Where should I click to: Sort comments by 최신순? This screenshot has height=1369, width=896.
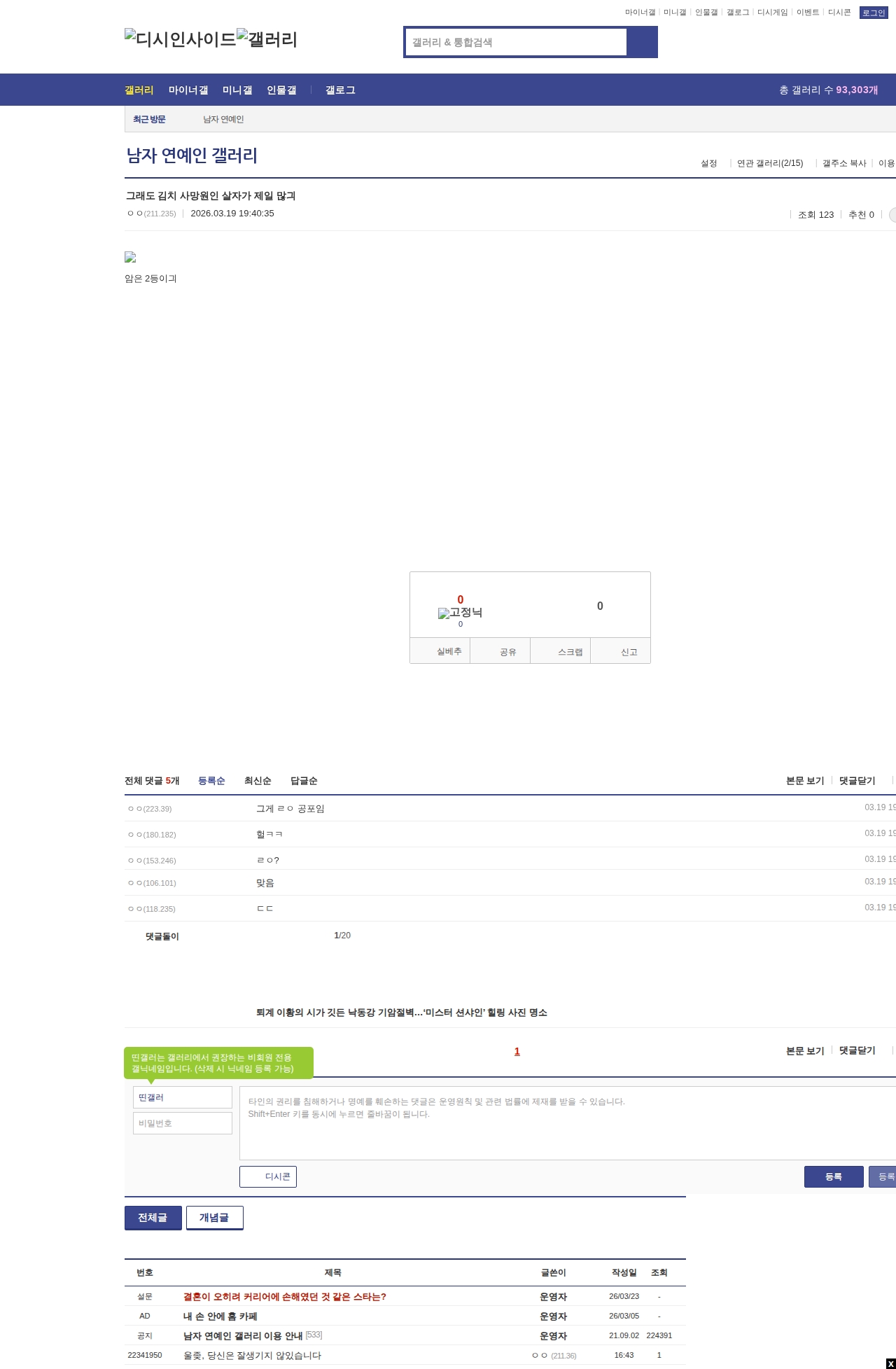pyautogui.click(x=258, y=781)
